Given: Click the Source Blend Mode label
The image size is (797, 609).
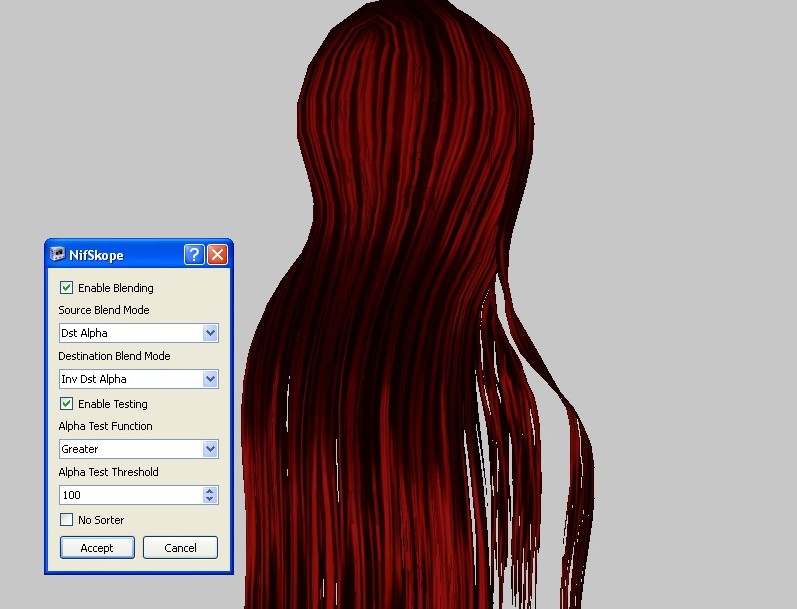Looking at the screenshot, I should tap(104, 310).
